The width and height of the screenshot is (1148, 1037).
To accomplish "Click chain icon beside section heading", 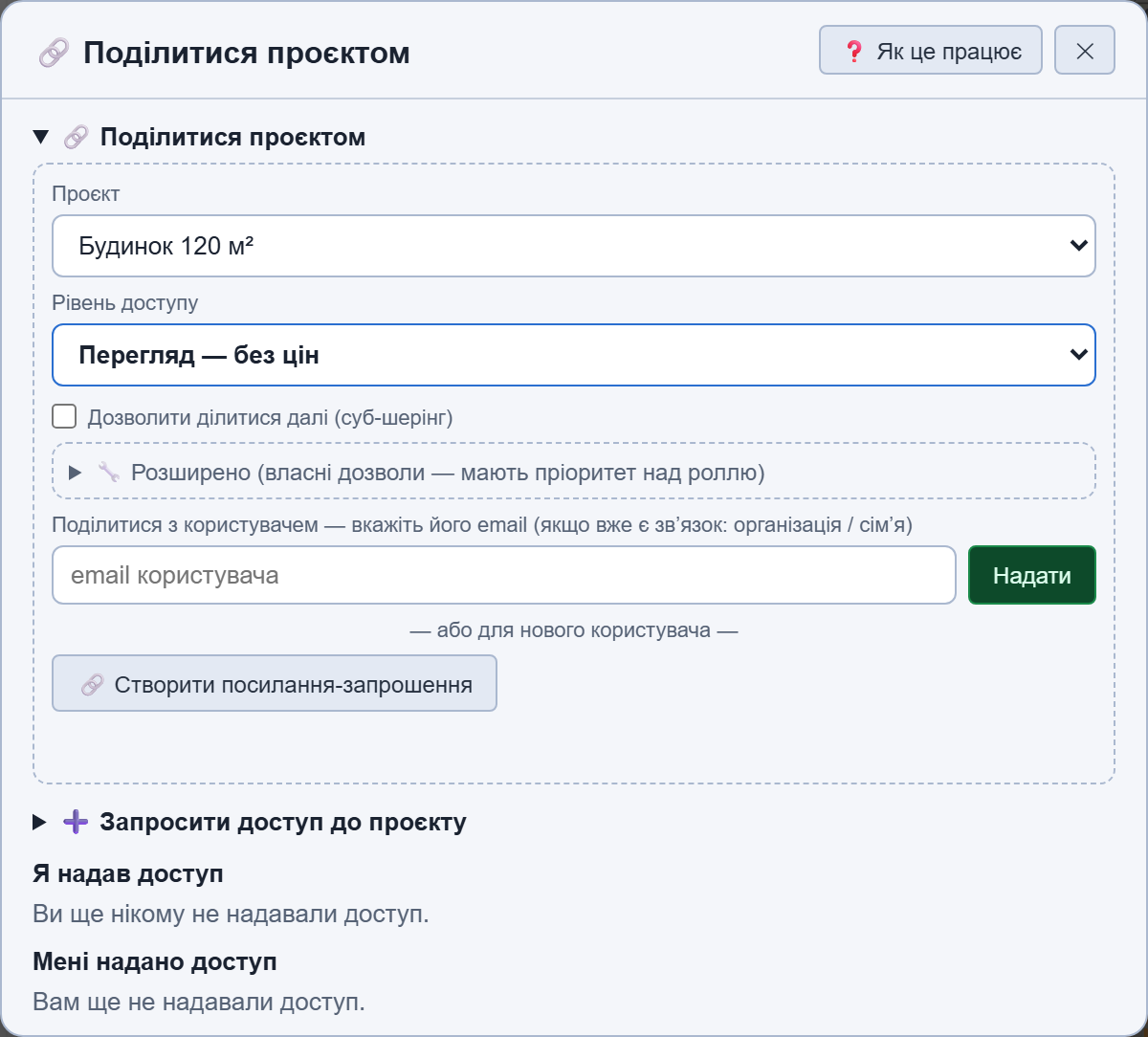I will pos(76,138).
